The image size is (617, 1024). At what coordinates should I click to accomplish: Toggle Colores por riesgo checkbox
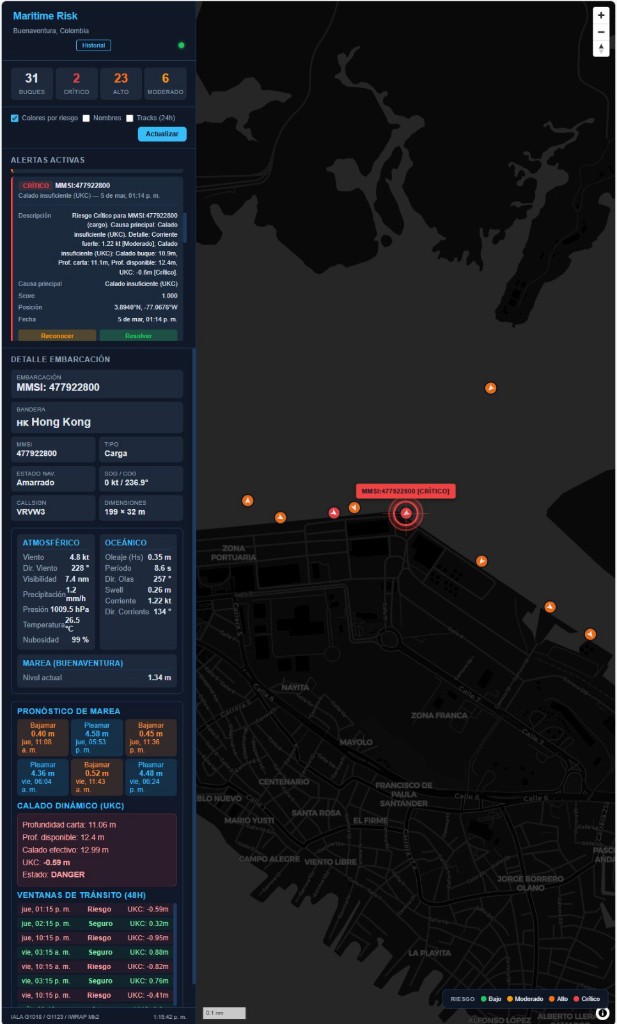coord(15,118)
